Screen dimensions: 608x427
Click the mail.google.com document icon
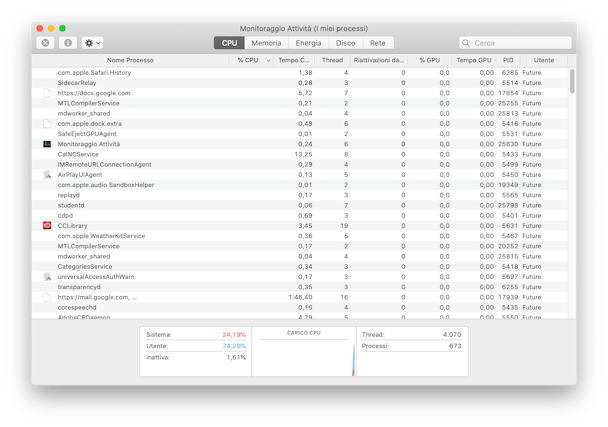click(47, 297)
